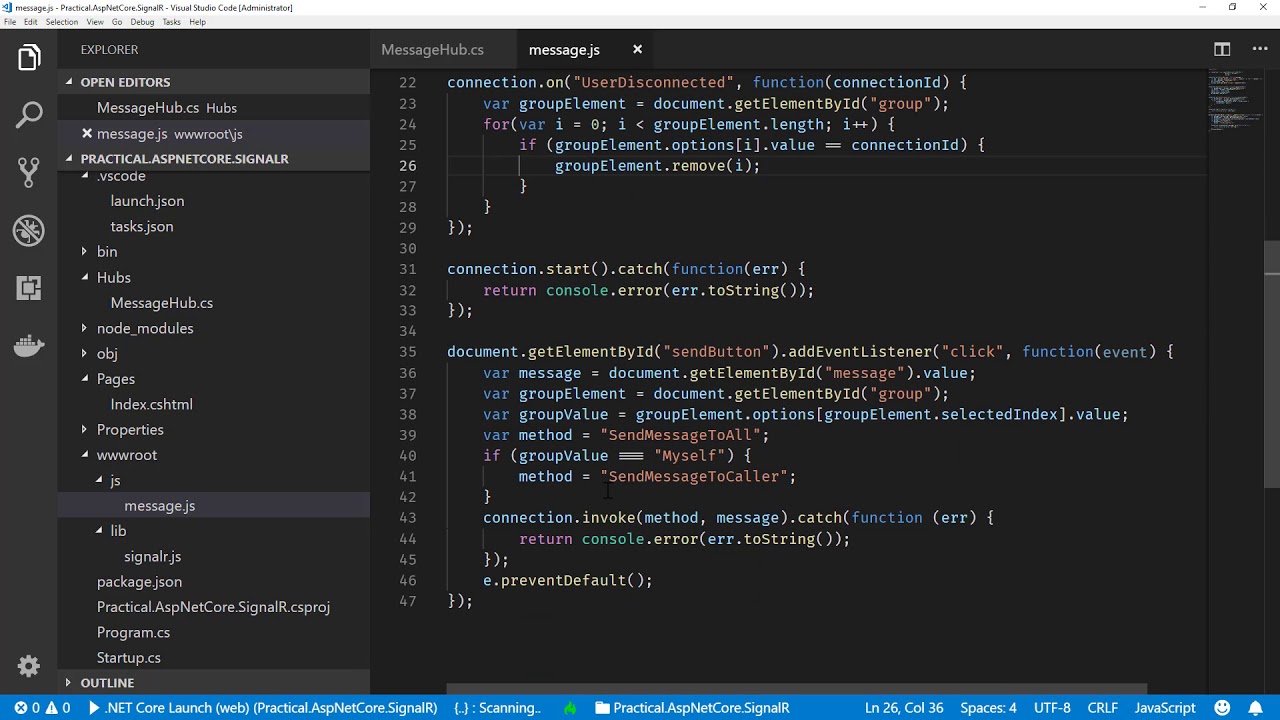The image size is (1280, 720).
Task: Start .NET Core Launch (web) debug
Action: pyautogui.click(x=263, y=707)
